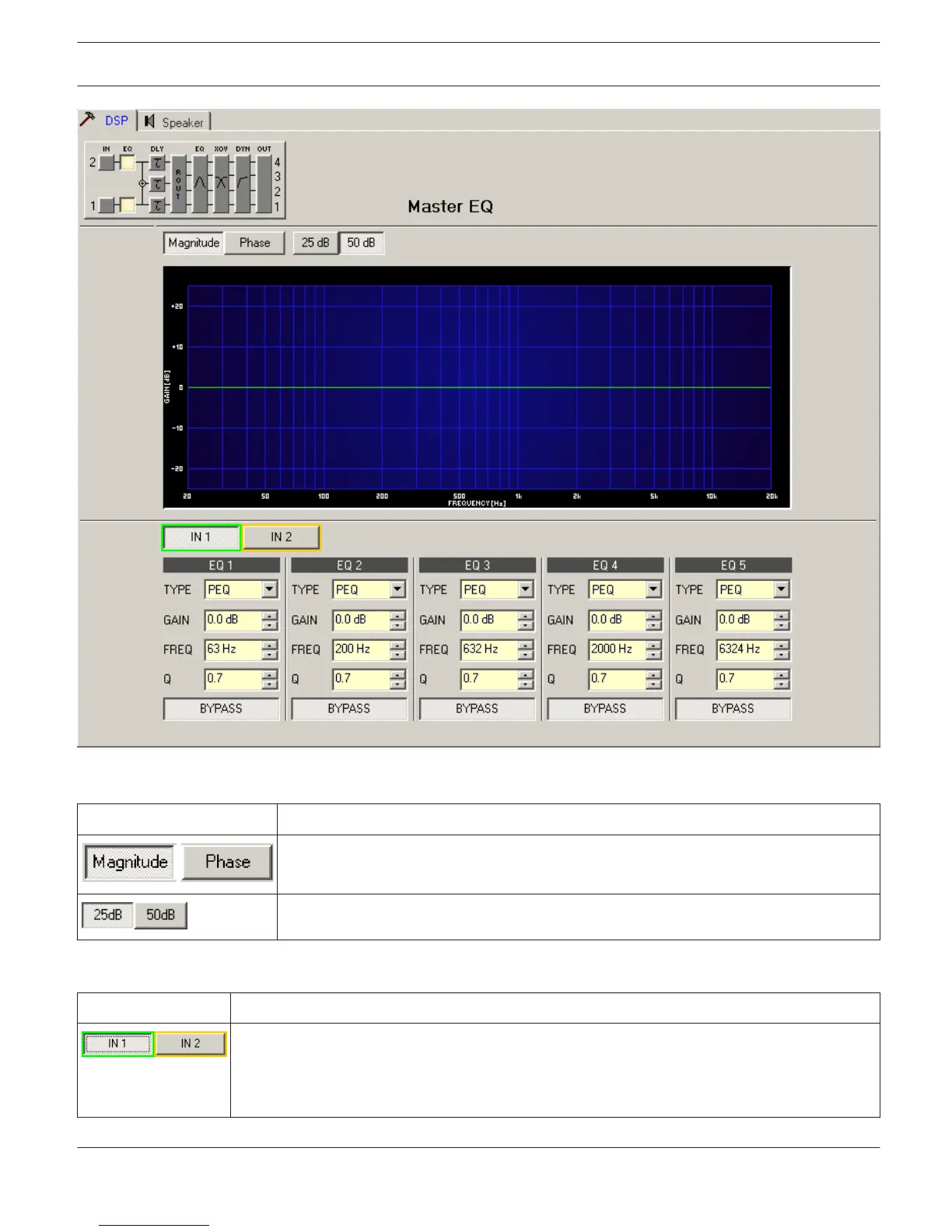Open the OUT output block
The image size is (952, 1232).
pos(264,184)
